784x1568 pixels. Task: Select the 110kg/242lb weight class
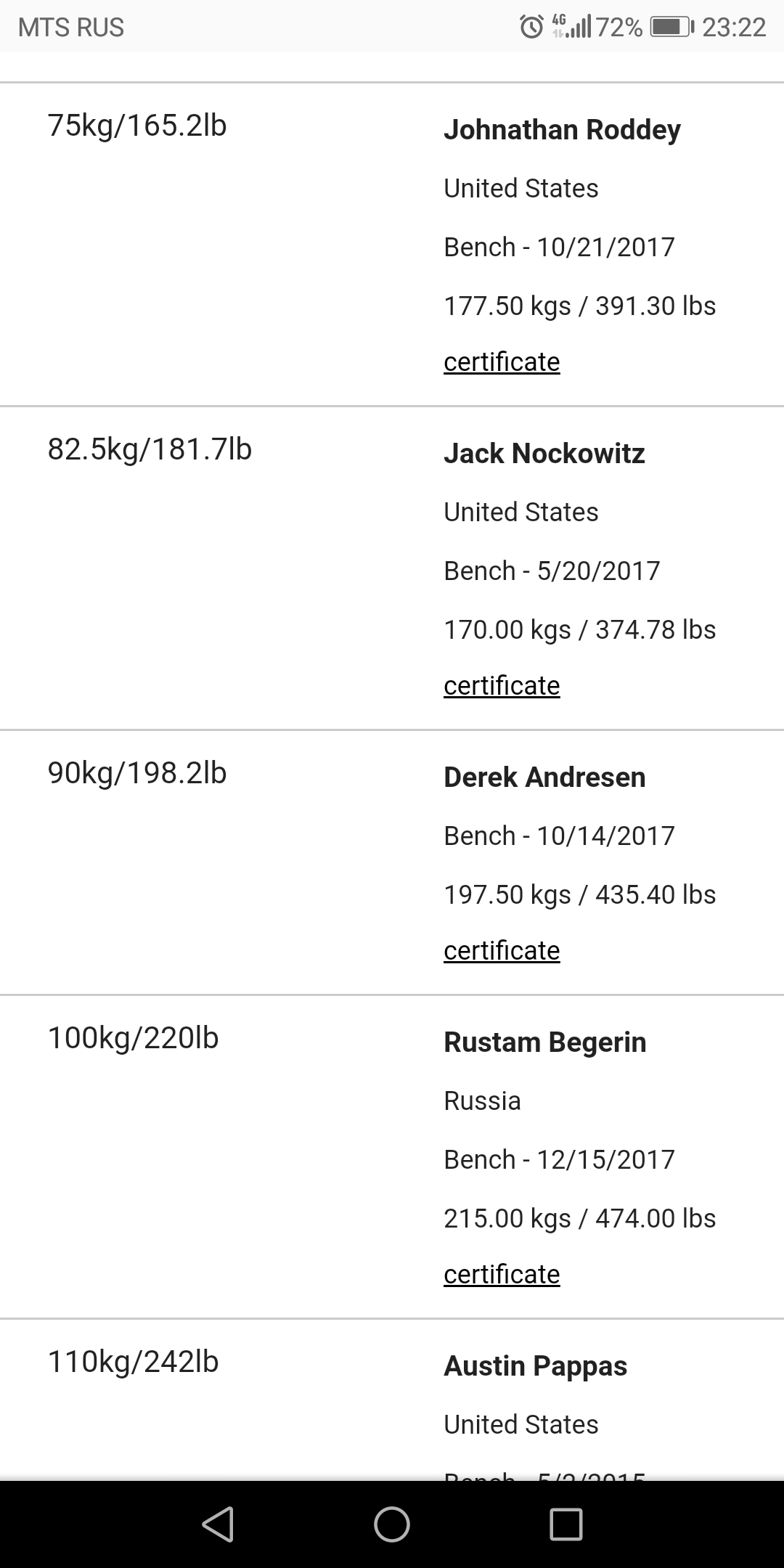133,1362
